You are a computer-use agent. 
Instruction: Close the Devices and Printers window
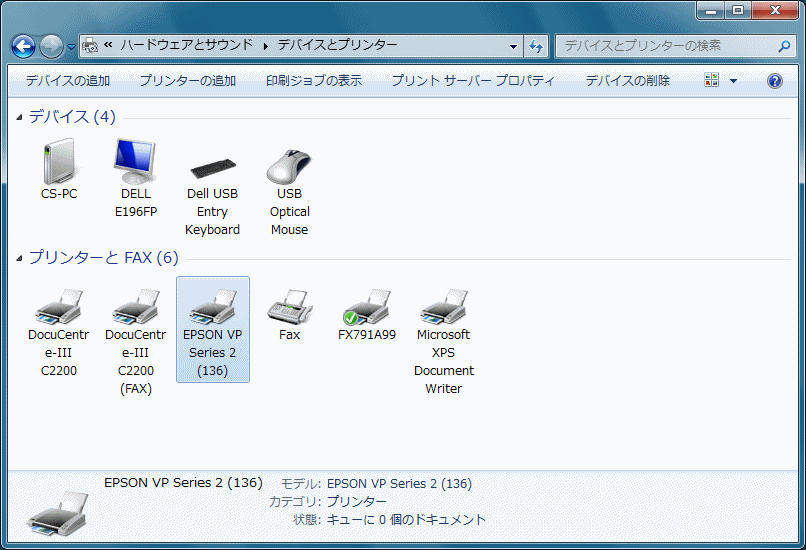pyautogui.click(x=775, y=10)
